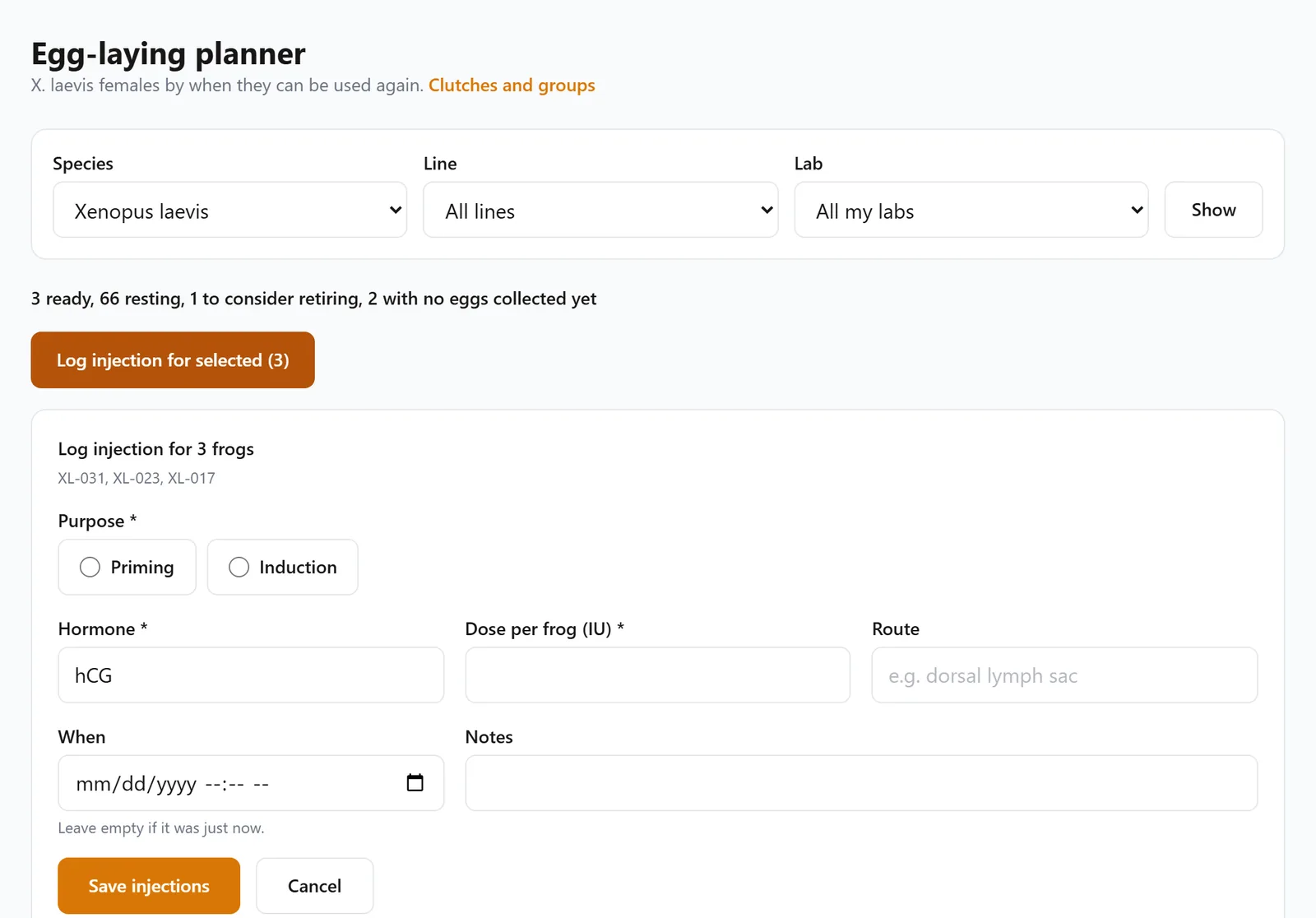Open the calendar picker in When field
This screenshot has width=1316, height=918.
[415, 782]
